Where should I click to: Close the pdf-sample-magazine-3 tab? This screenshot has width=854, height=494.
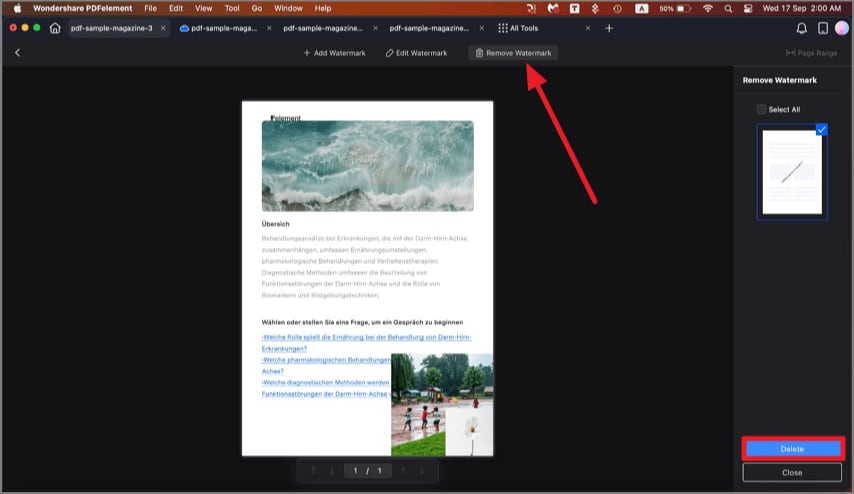pos(163,28)
